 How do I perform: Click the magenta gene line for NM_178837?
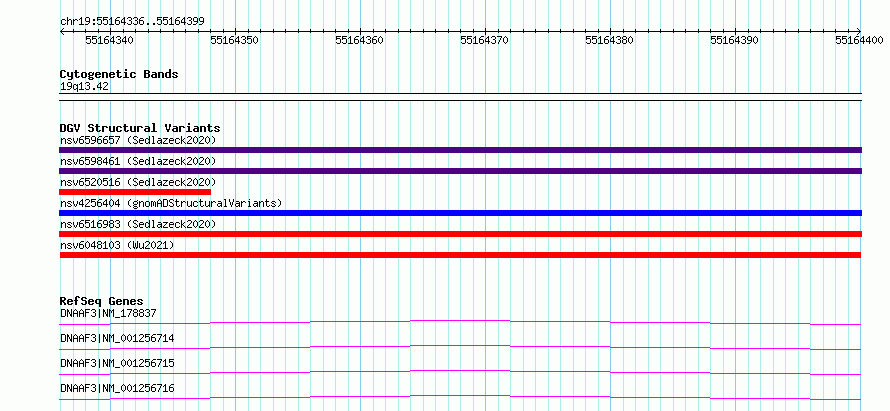click(x=460, y=322)
